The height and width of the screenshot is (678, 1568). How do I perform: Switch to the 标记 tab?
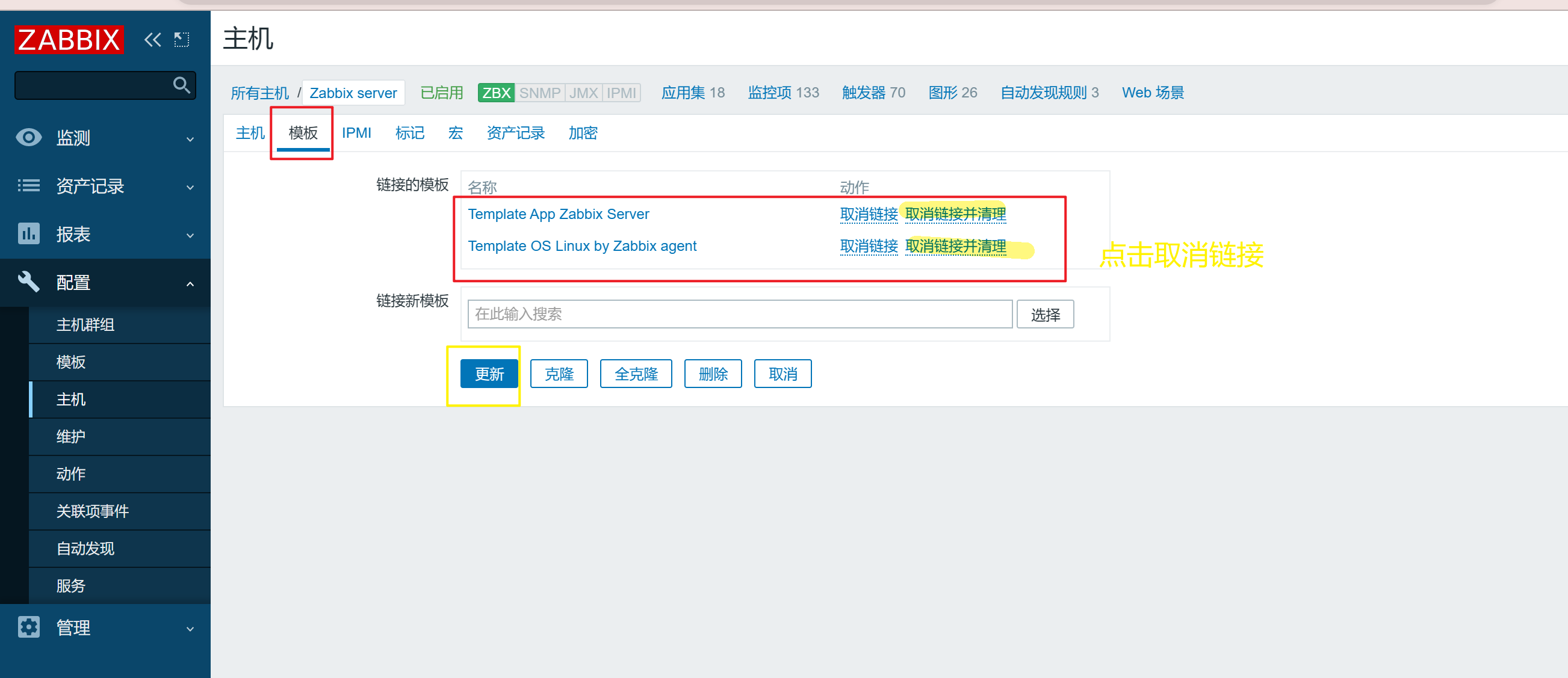click(x=410, y=133)
